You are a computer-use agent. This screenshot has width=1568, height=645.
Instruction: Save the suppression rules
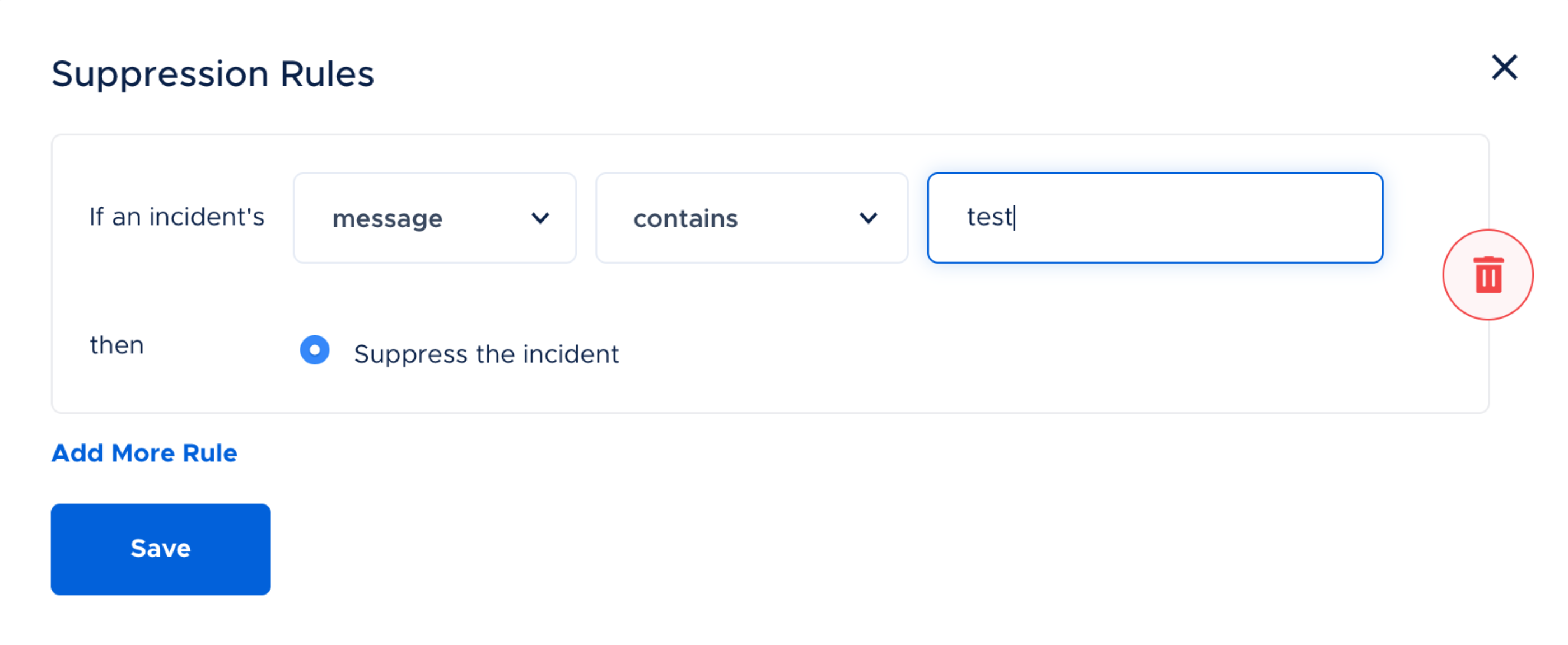[x=161, y=549]
